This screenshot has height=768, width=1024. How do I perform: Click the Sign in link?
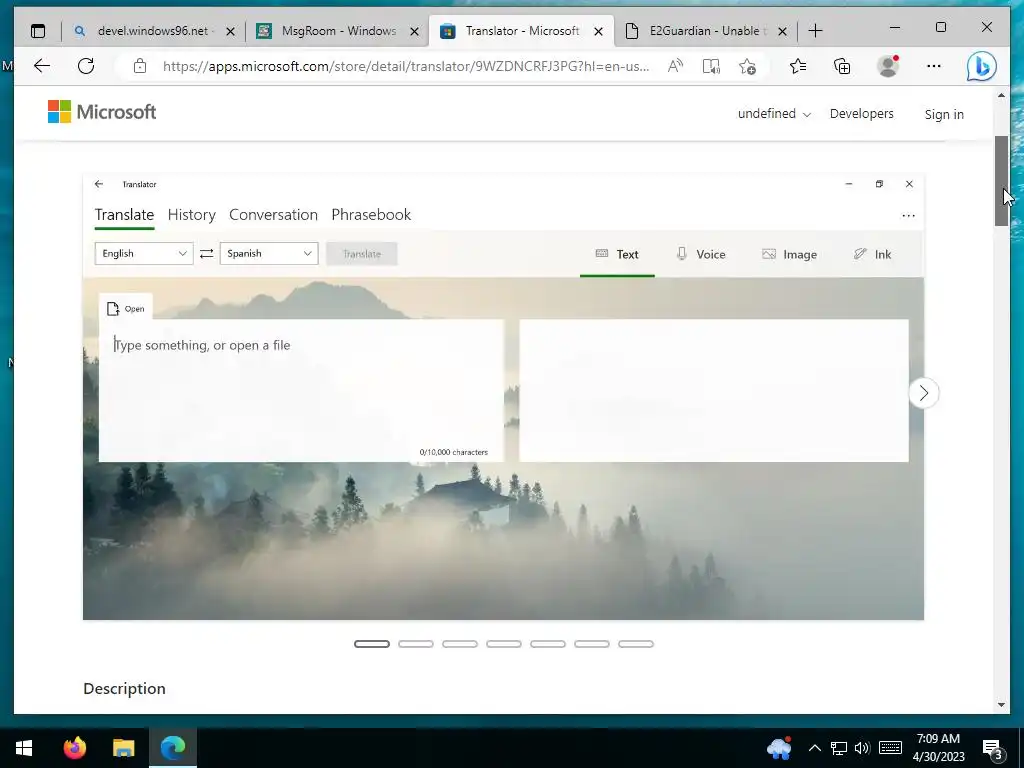point(944,114)
